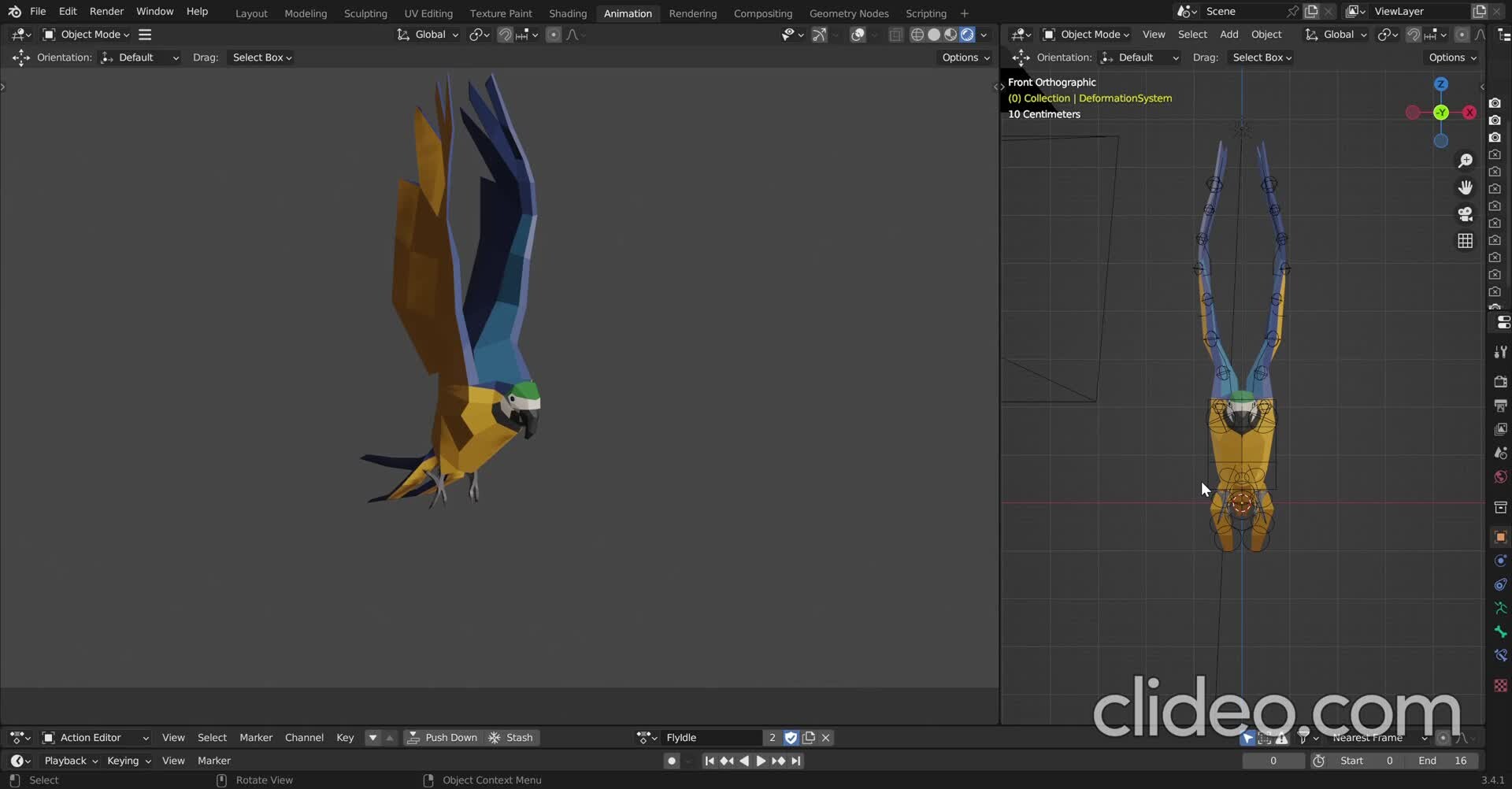The width and height of the screenshot is (1512, 789).
Task: Switch to Wireframe viewport shading
Action: coord(917,35)
